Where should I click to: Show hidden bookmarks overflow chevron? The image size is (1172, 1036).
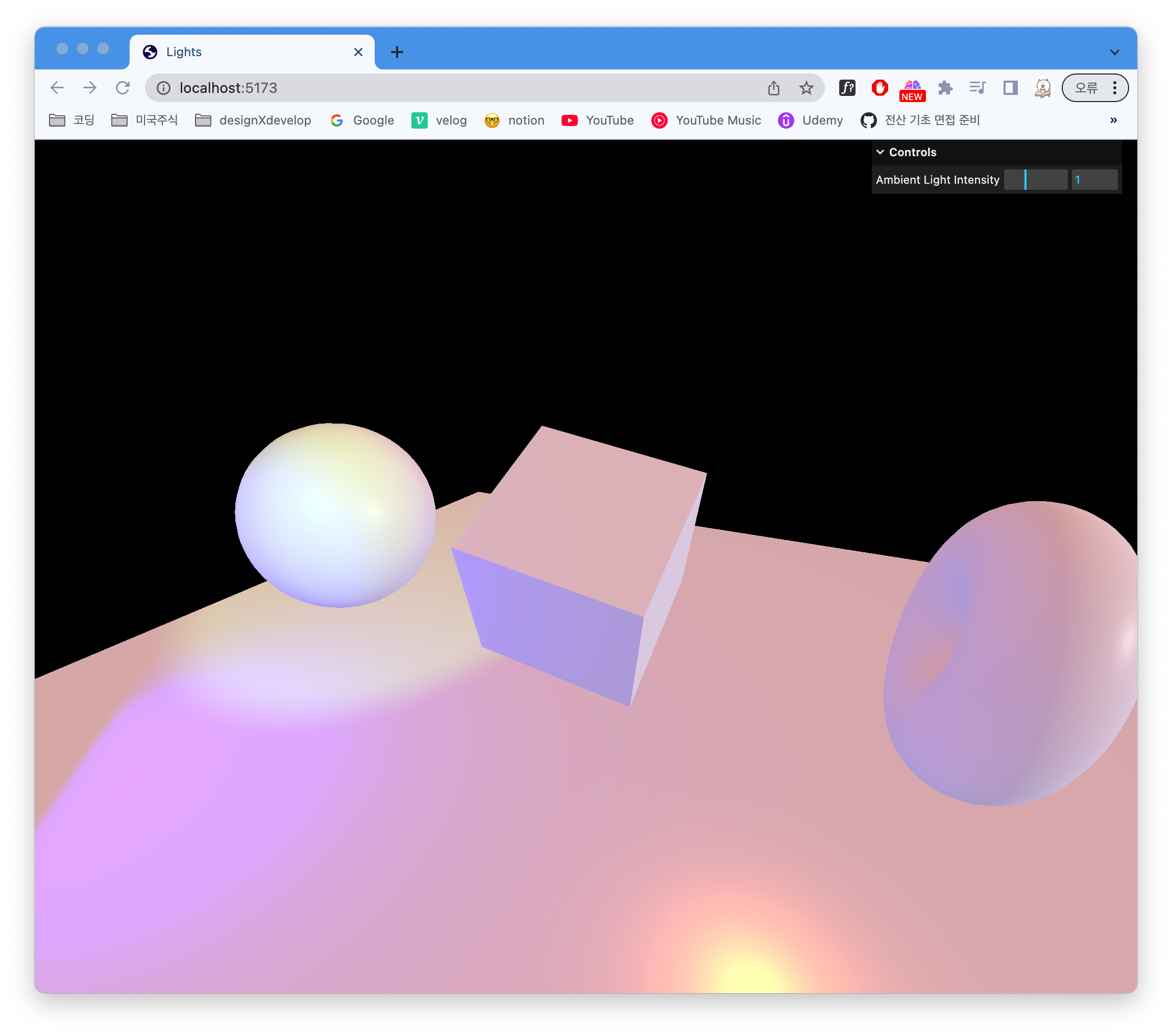[x=1113, y=120]
